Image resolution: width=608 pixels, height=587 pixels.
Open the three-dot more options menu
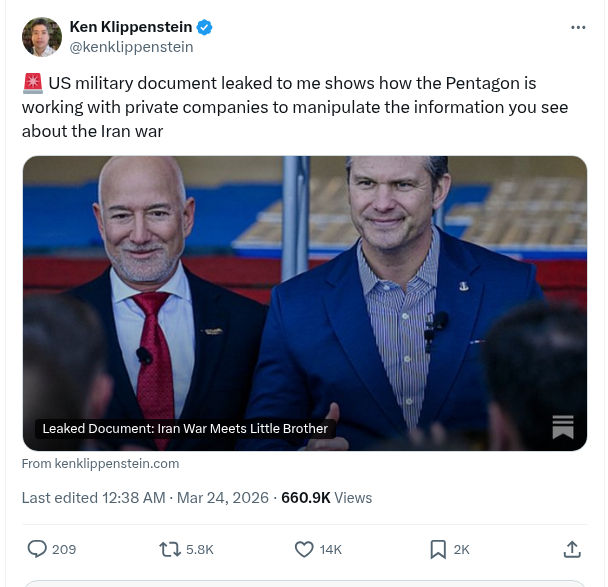tap(578, 28)
